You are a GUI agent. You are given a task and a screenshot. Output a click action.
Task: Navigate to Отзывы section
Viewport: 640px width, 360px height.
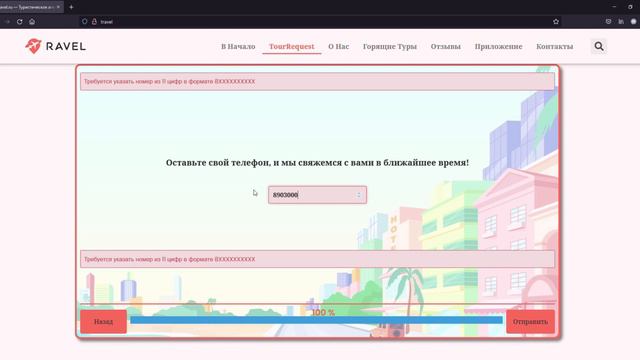coord(445,47)
